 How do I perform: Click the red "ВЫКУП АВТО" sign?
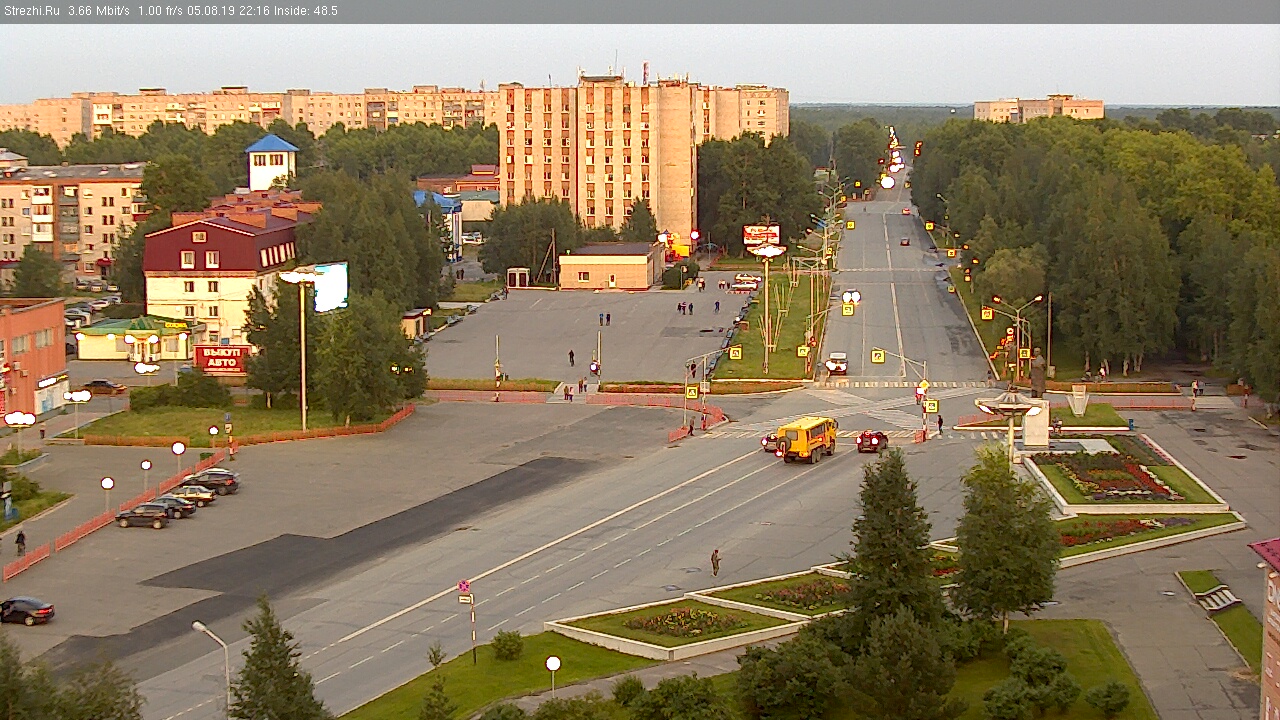point(221,359)
